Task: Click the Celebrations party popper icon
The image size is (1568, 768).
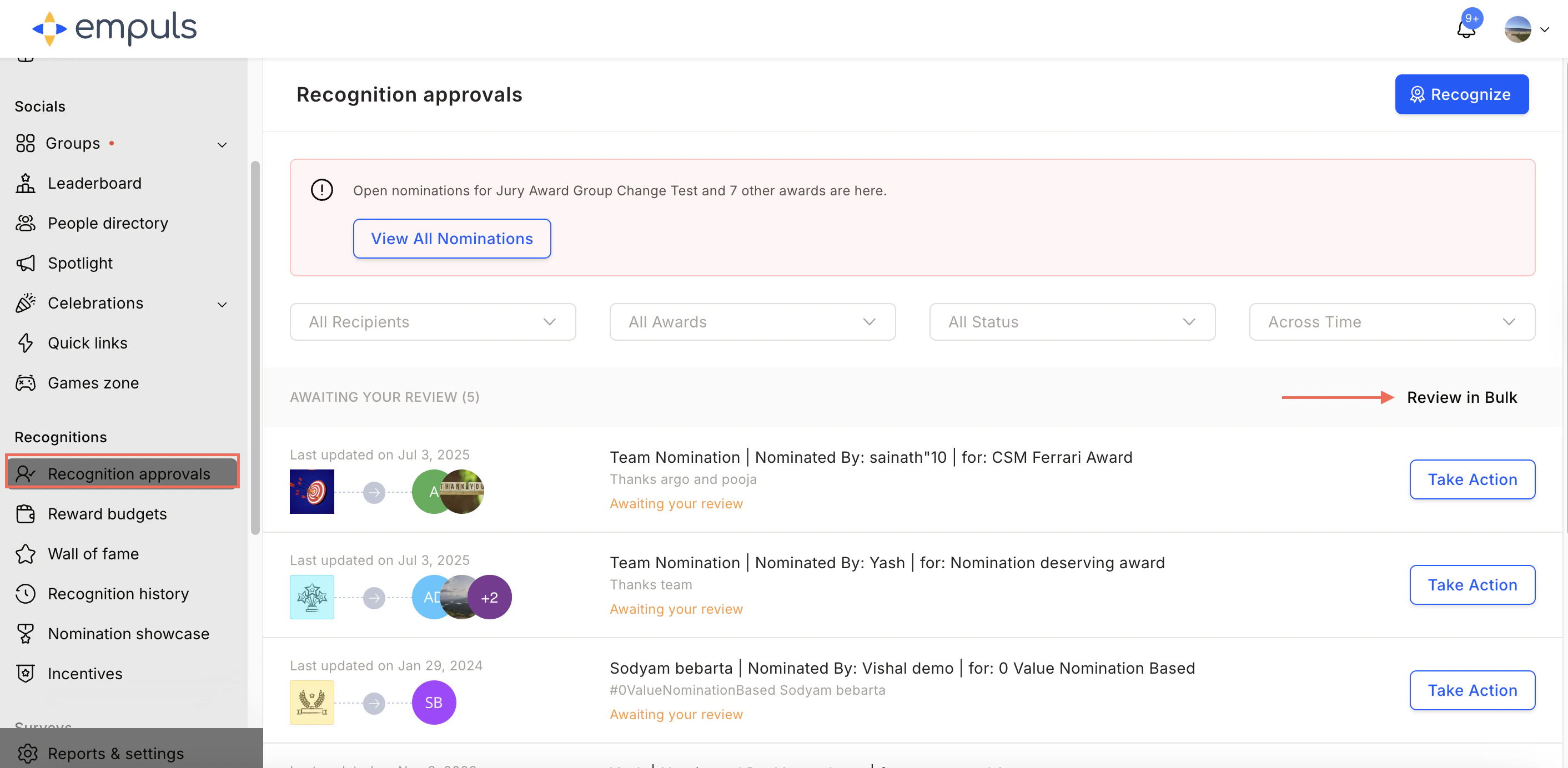Action: pyautogui.click(x=26, y=303)
